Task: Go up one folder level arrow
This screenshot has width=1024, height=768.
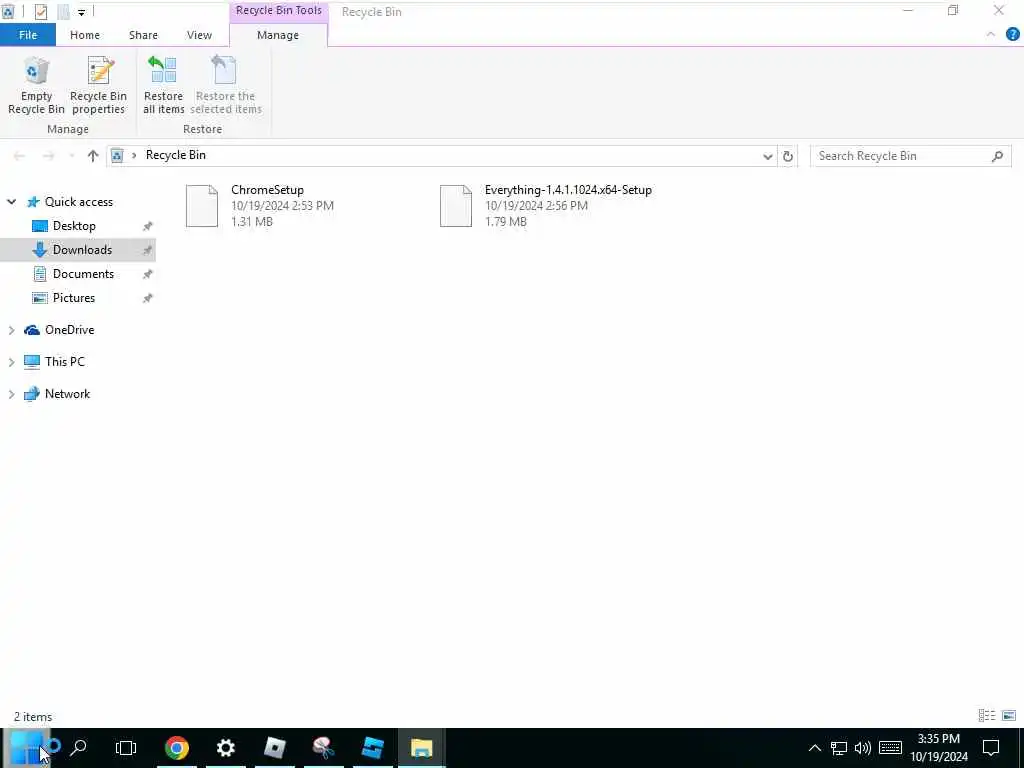Action: coord(93,156)
